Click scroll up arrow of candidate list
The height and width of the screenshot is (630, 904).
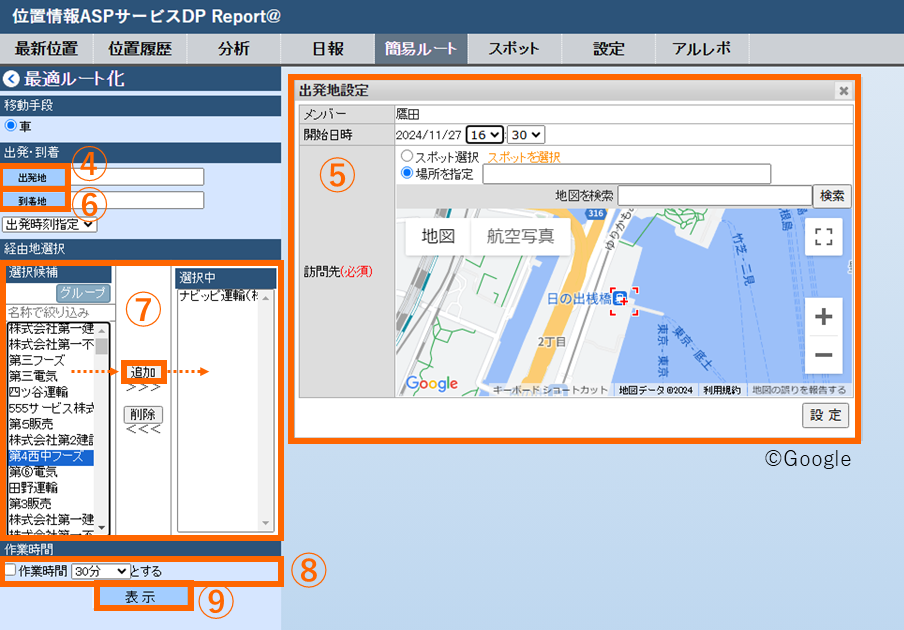(102, 330)
